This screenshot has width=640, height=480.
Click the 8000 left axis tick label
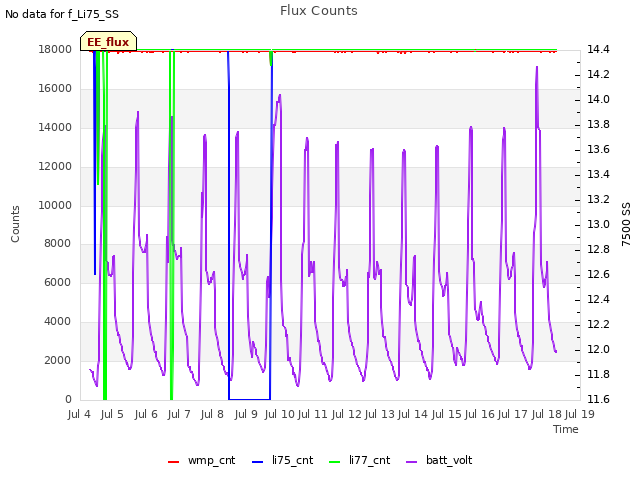pos(58,244)
